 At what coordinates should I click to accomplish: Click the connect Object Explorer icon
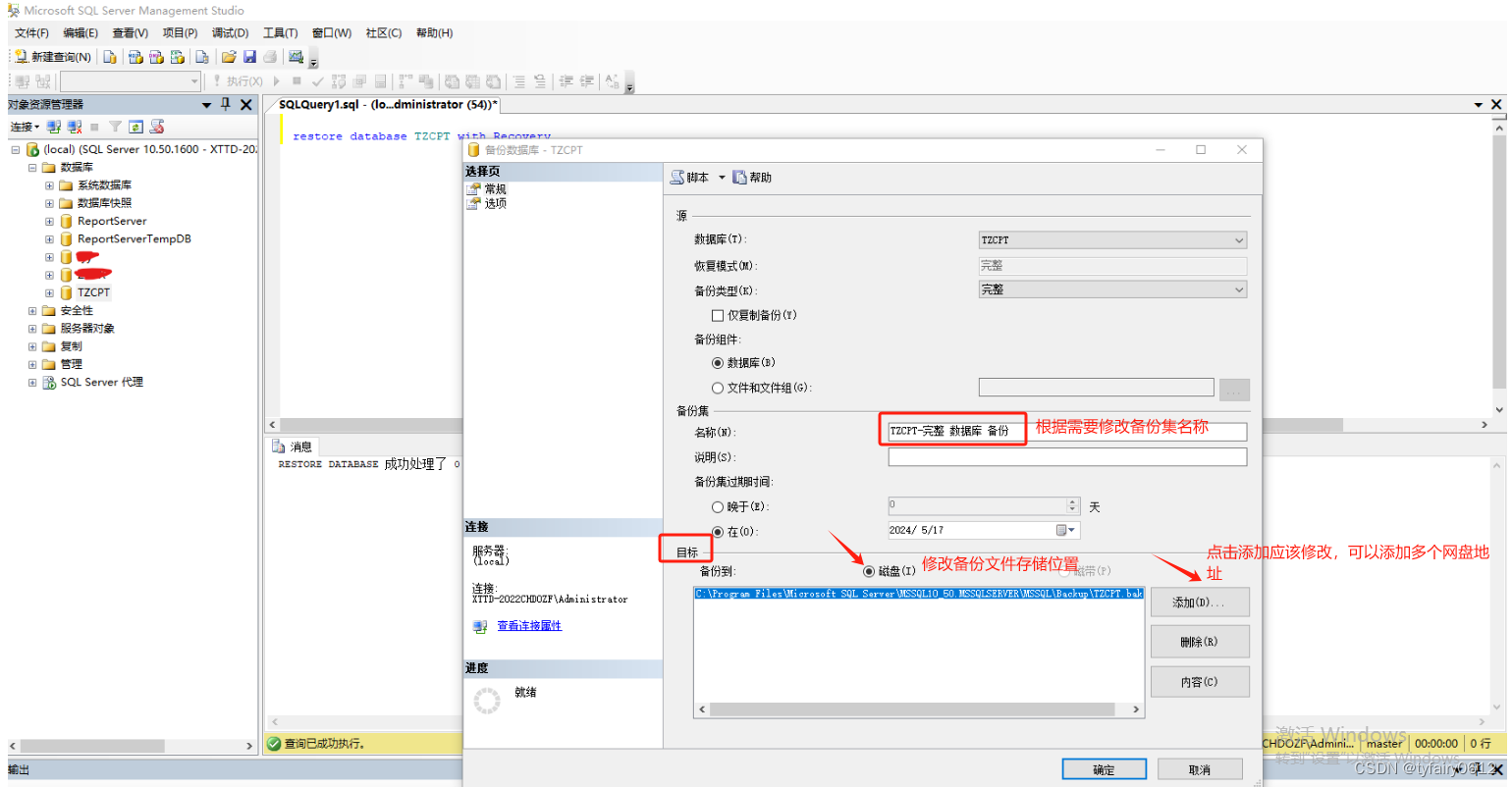(x=54, y=127)
